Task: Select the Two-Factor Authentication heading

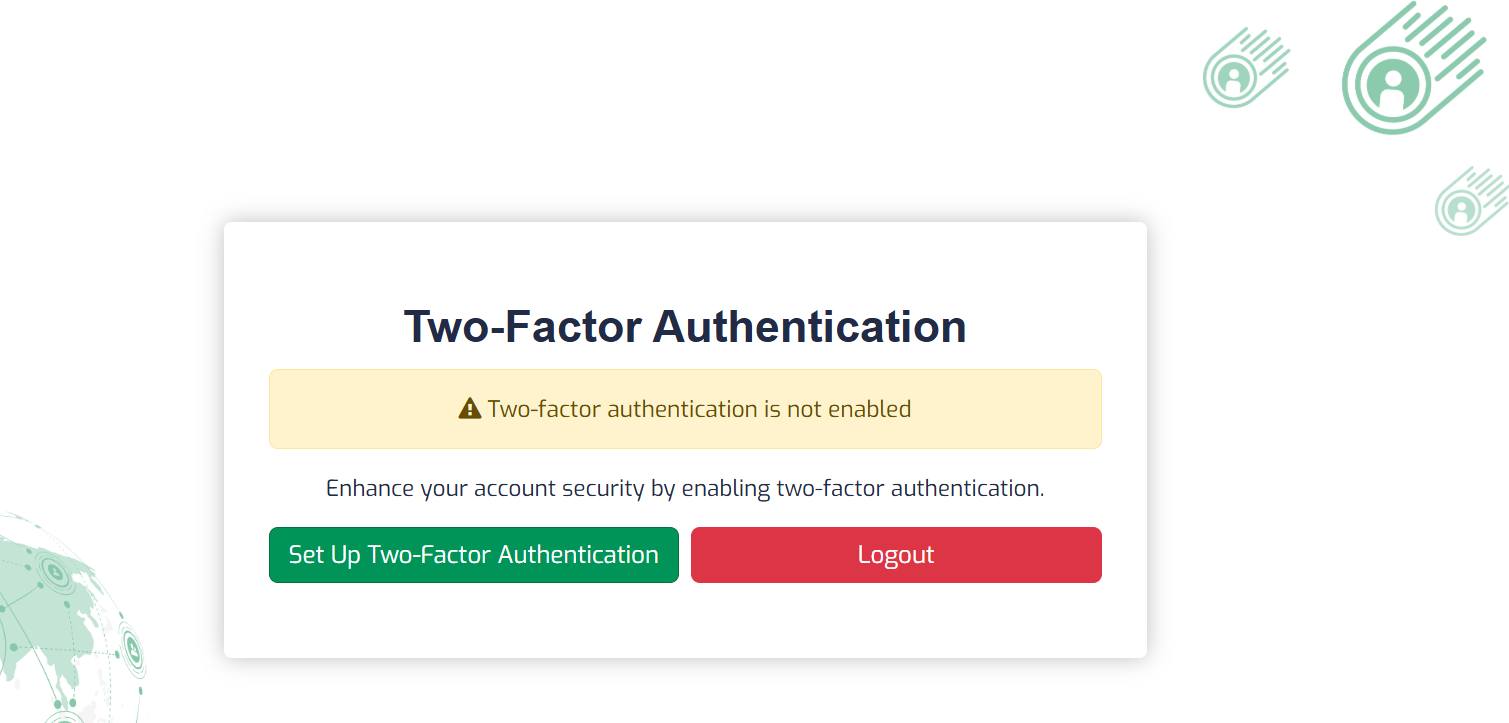Action: coord(685,327)
